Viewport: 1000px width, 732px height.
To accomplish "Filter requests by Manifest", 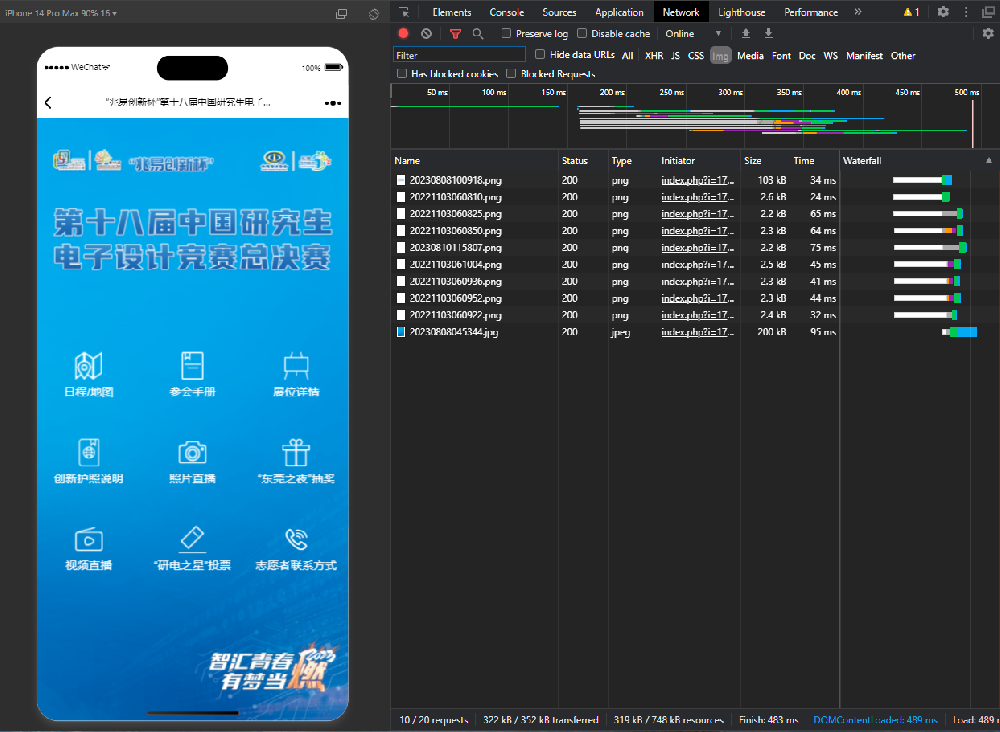I will (x=864, y=55).
